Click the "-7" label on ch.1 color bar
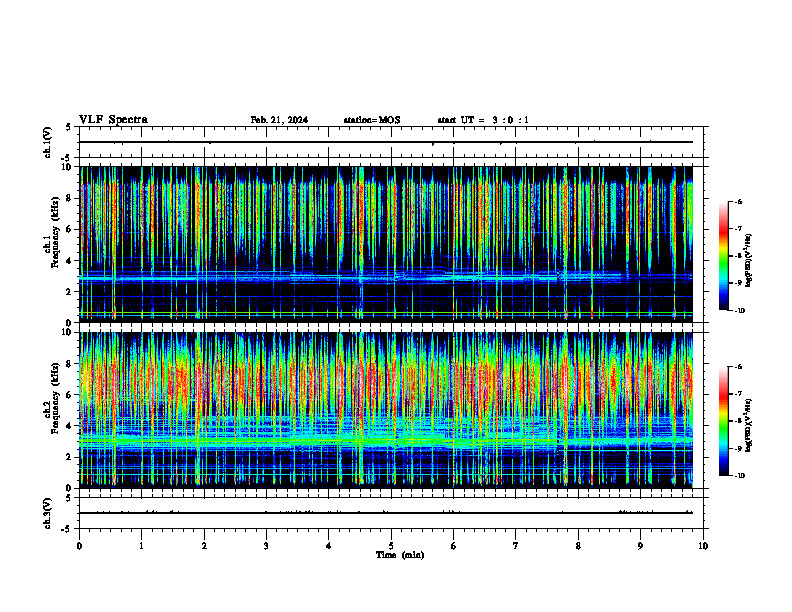The height and width of the screenshot is (612, 792). (738, 229)
